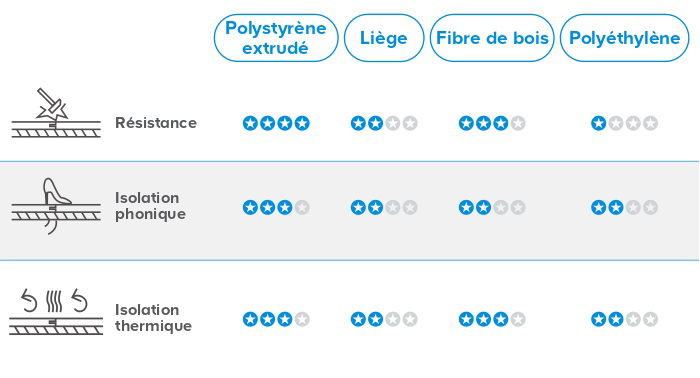
Task: Click the Résistance row label
Action: coord(156,123)
